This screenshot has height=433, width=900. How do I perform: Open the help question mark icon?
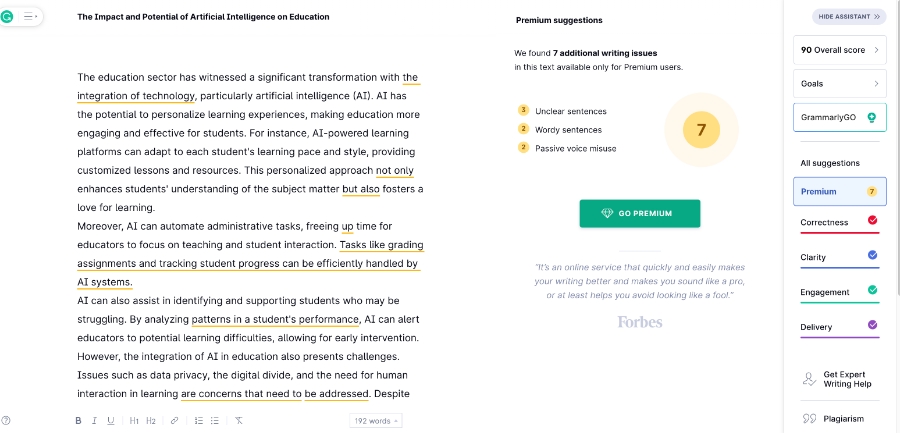click(x=7, y=421)
